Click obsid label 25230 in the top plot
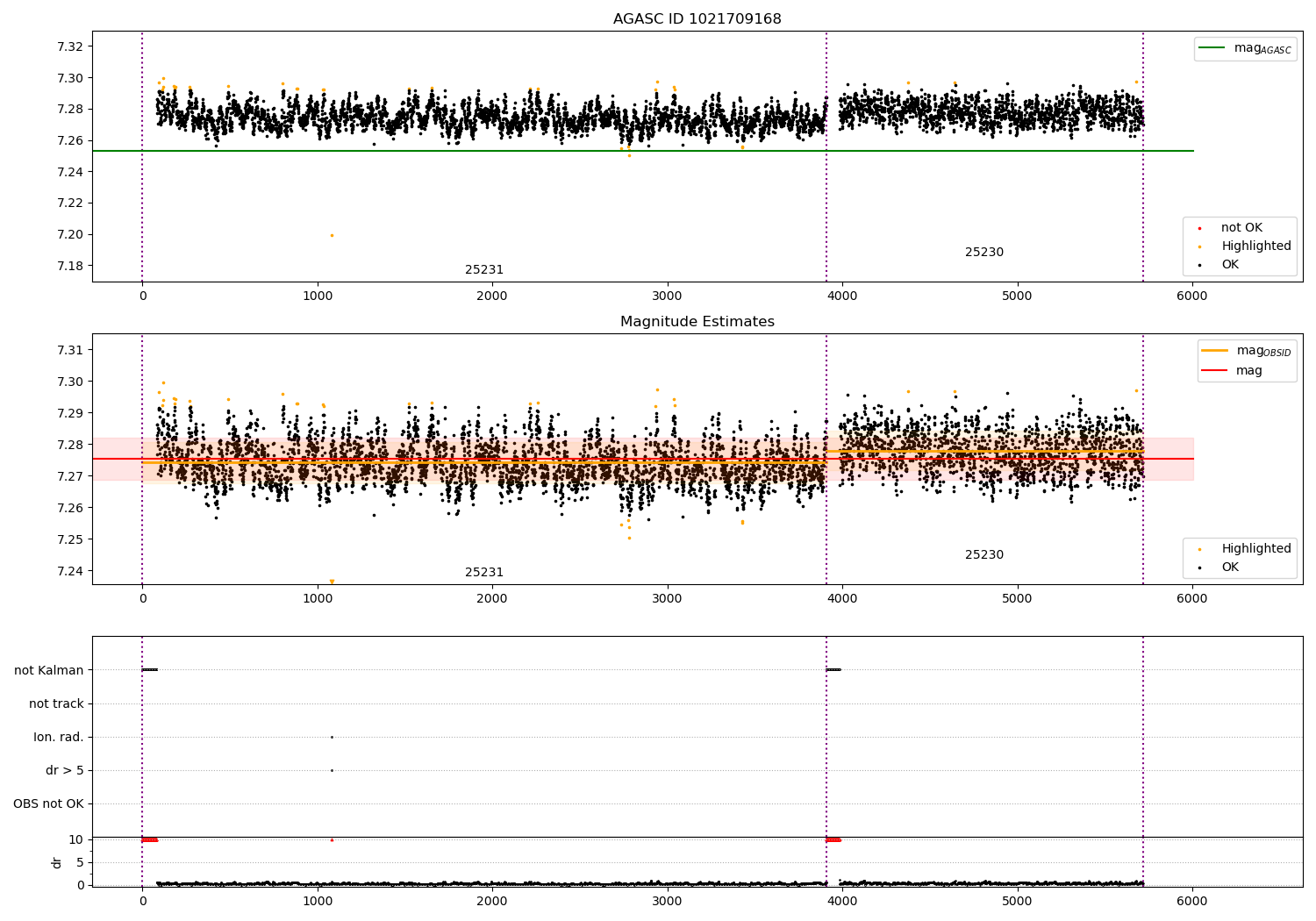Viewport: 1316px width, 921px height. [x=984, y=253]
